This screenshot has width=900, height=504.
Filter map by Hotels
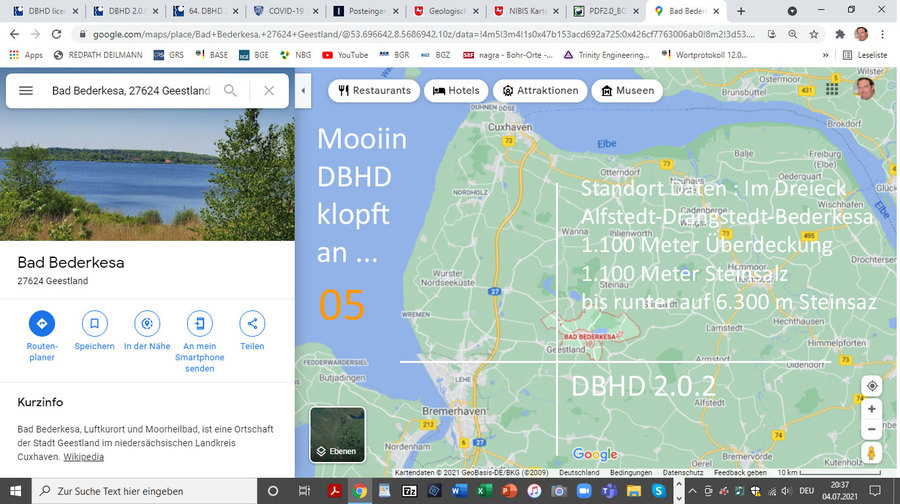point(455,91)
